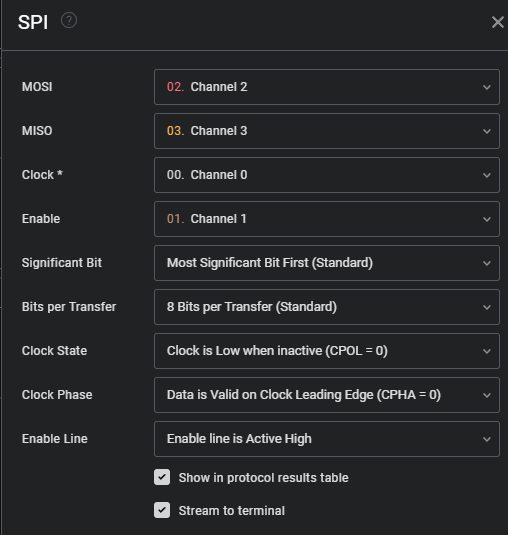Change Enable line is Active High option

[x=327, y=439]
